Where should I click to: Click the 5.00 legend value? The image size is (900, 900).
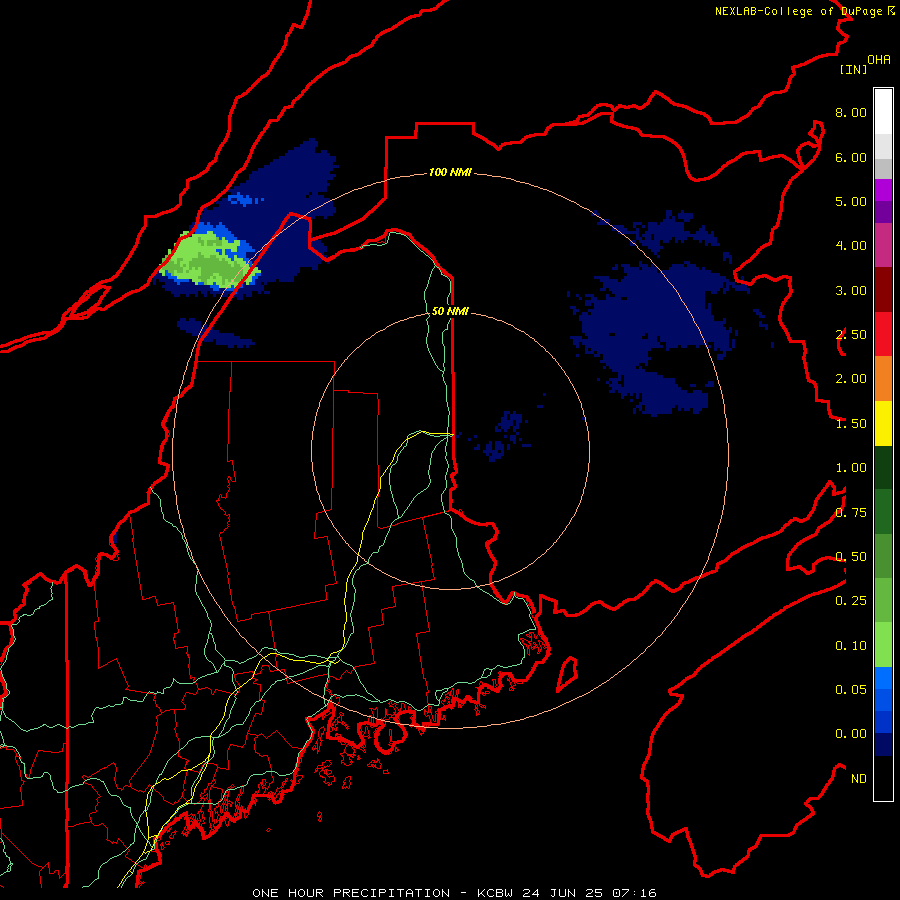pos(851,201)
